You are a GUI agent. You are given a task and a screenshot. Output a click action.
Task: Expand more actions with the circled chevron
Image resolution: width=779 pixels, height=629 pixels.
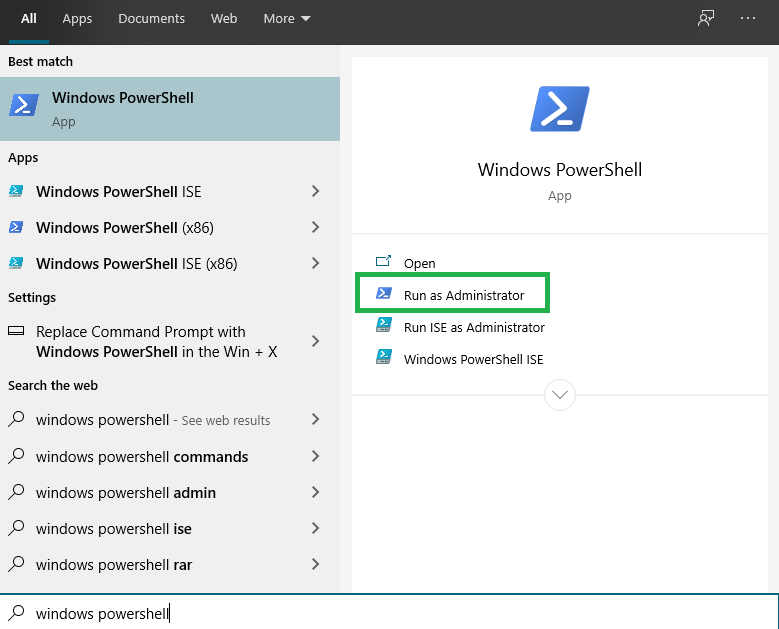tap(559, 395)
